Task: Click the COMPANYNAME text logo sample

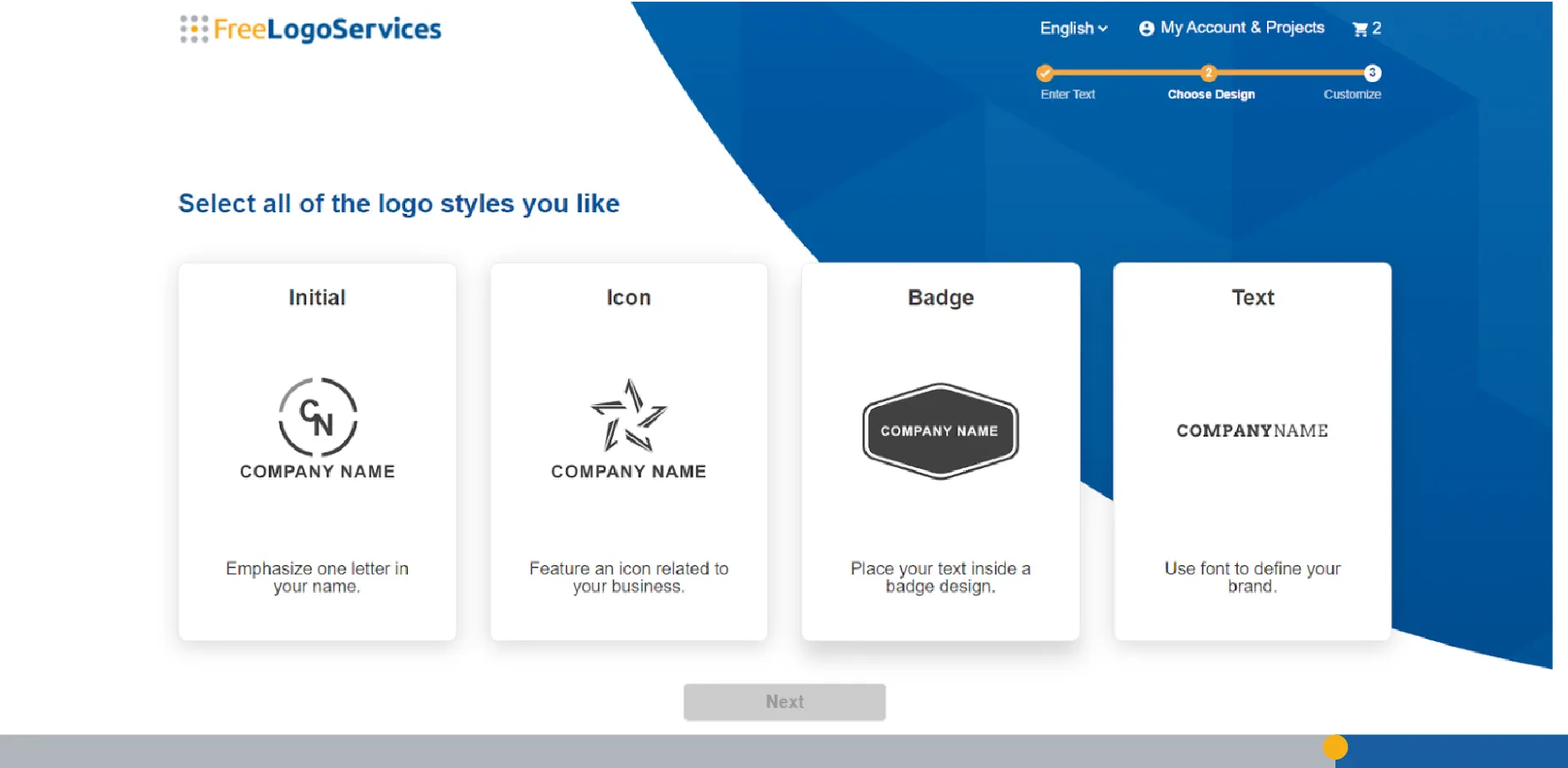Action: pyautogui.click(x=1252, y=431)
